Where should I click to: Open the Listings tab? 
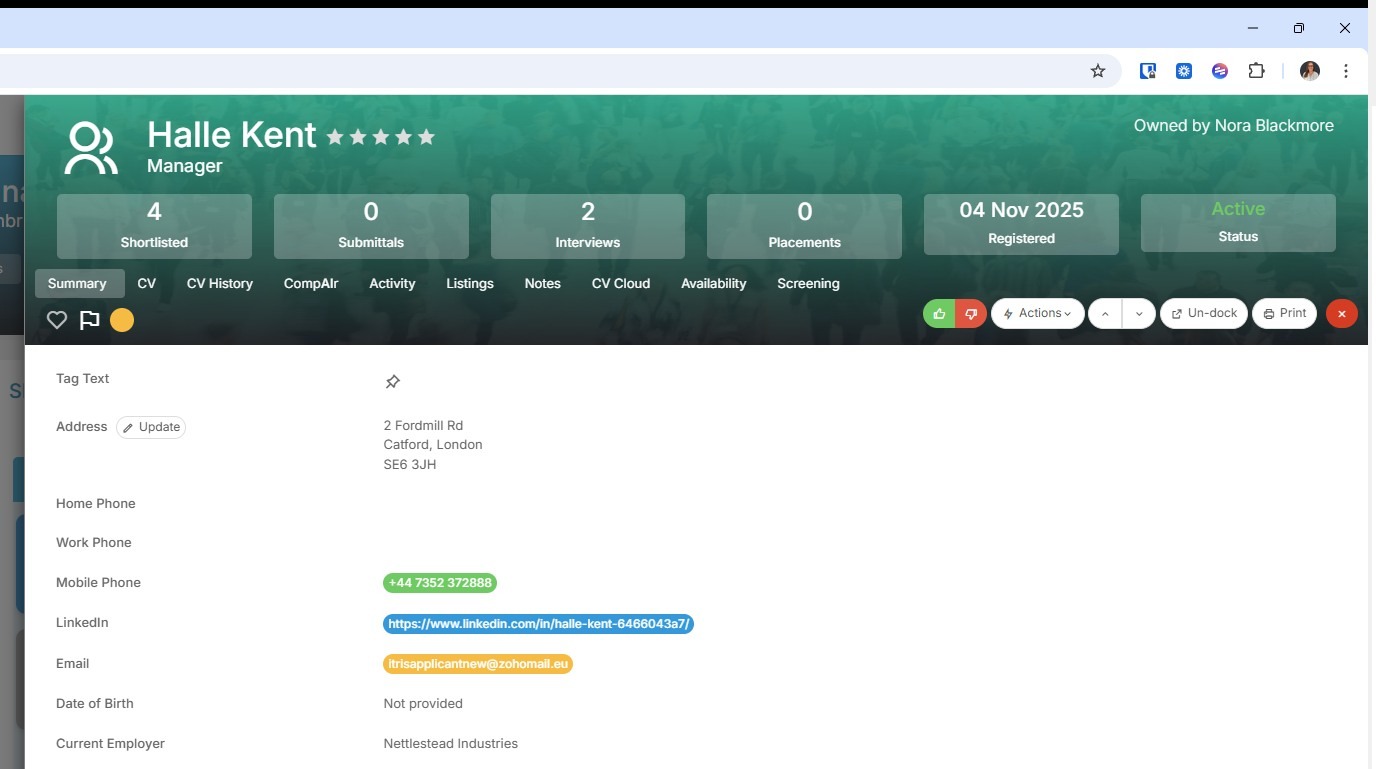(470, 283)
